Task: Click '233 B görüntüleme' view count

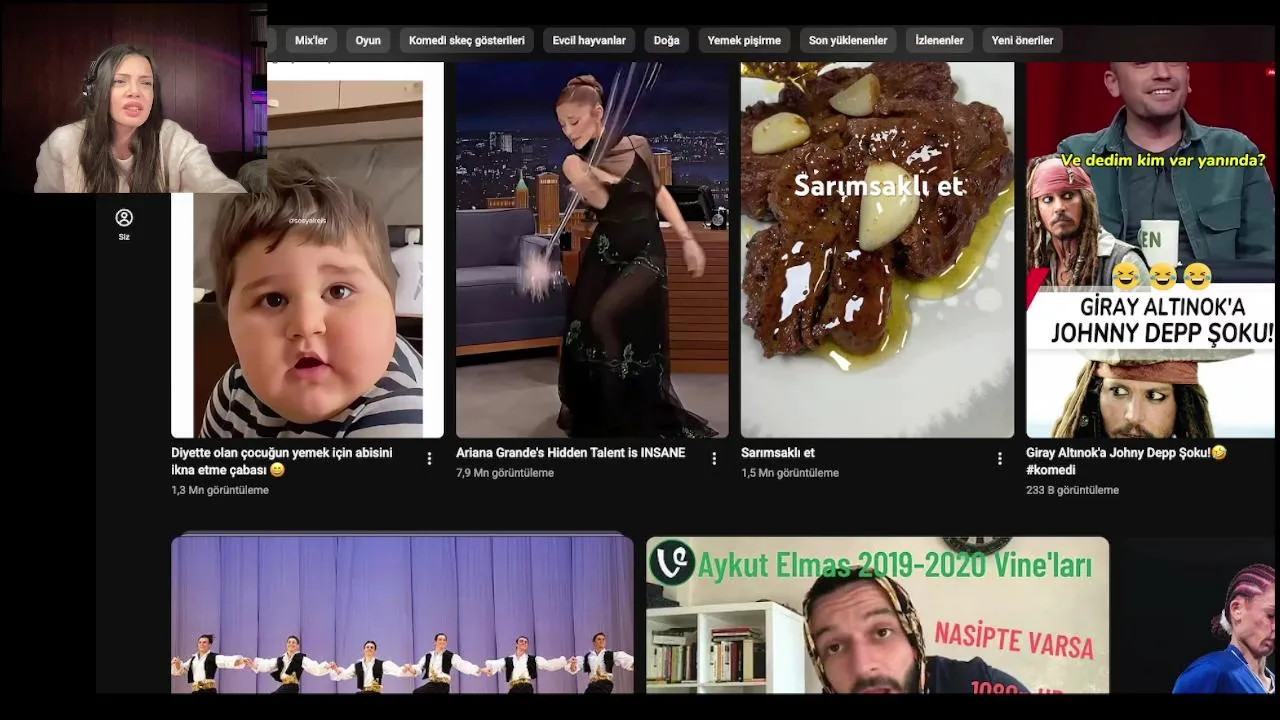Action: pyautogui.click(x=1072, y=490)
